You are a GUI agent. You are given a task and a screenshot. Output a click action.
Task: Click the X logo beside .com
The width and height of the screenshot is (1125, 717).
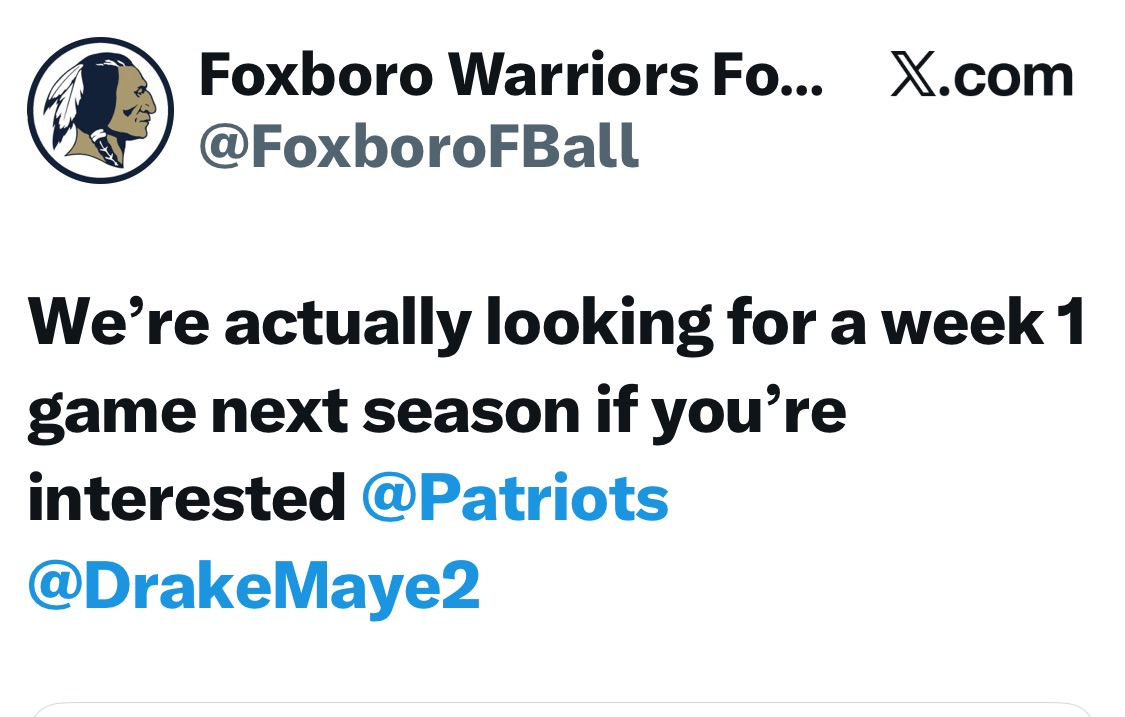click(911, 78)
